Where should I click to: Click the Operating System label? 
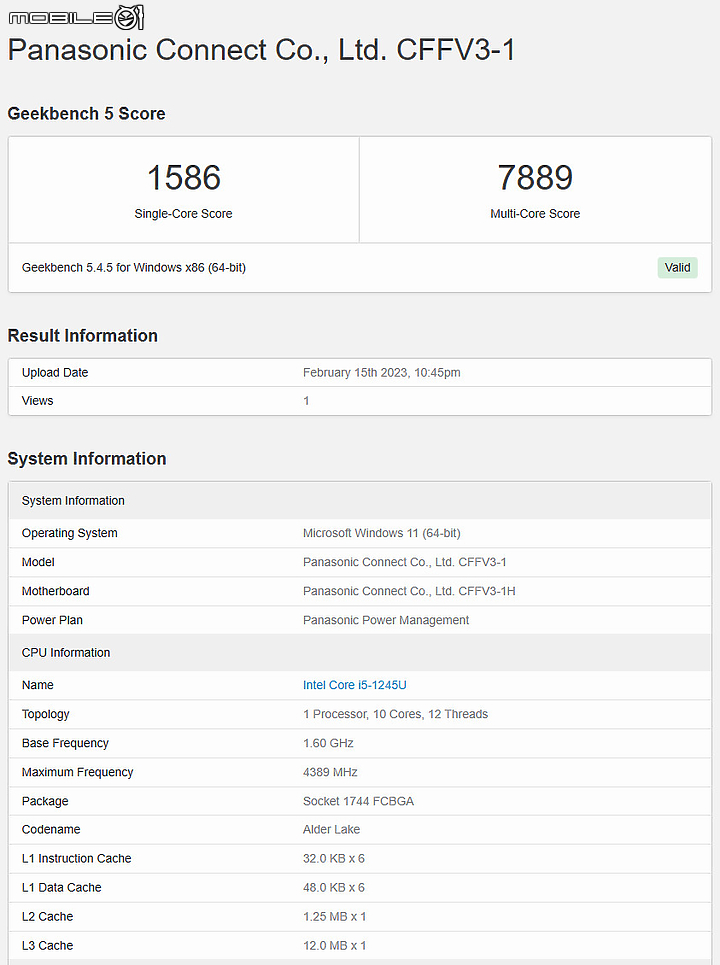[70, 533]
